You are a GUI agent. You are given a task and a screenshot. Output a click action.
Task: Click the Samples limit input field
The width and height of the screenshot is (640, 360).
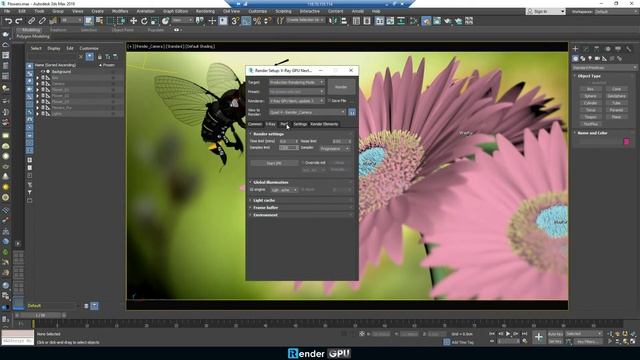coord(289,147)
